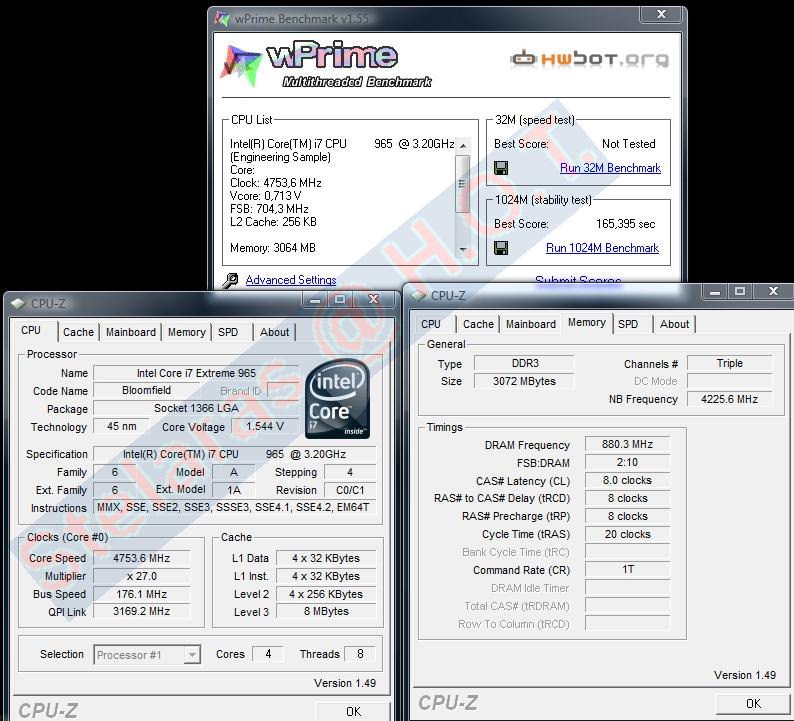Close the wPrime Benchmark window
Image resolution: width=794 pixels, height=721 pixels.
point(661,14)
